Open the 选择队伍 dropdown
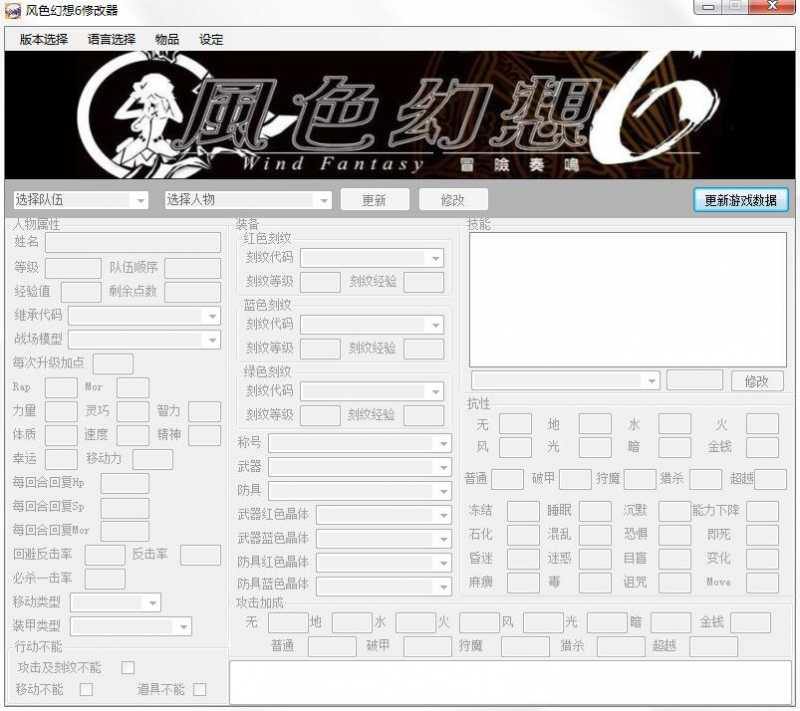Viewport: 800px width, 711px height. click(x=78, y=199)
